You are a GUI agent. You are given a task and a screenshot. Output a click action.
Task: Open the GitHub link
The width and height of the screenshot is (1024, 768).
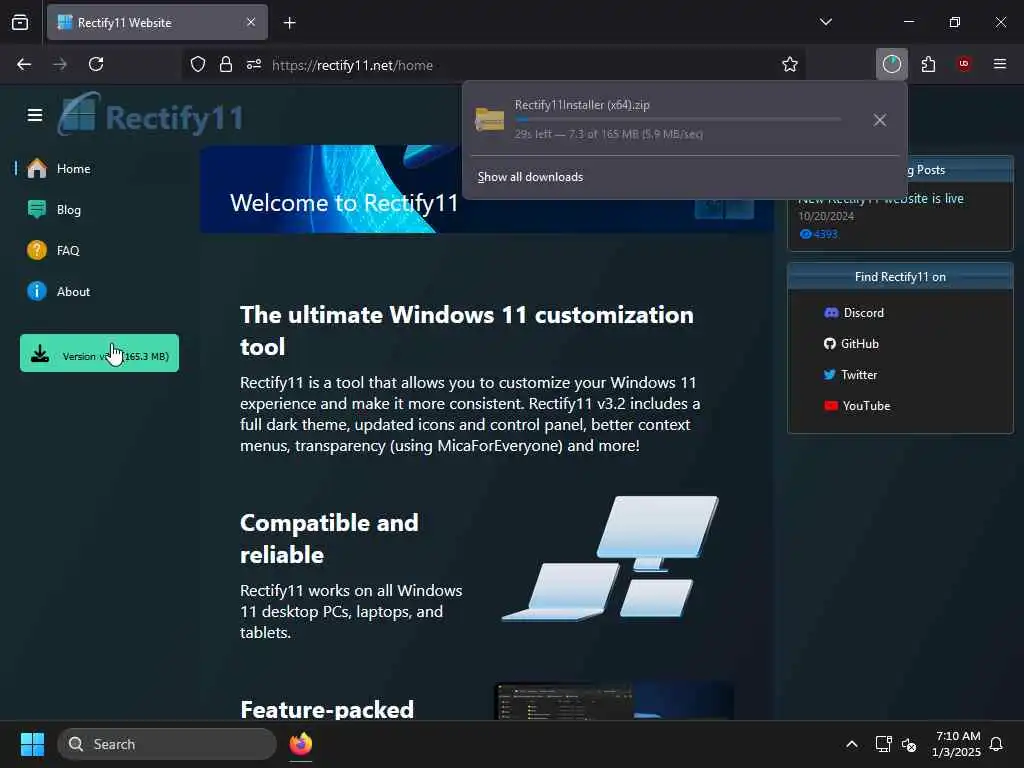pyautogui.click(x=852, y=344)
